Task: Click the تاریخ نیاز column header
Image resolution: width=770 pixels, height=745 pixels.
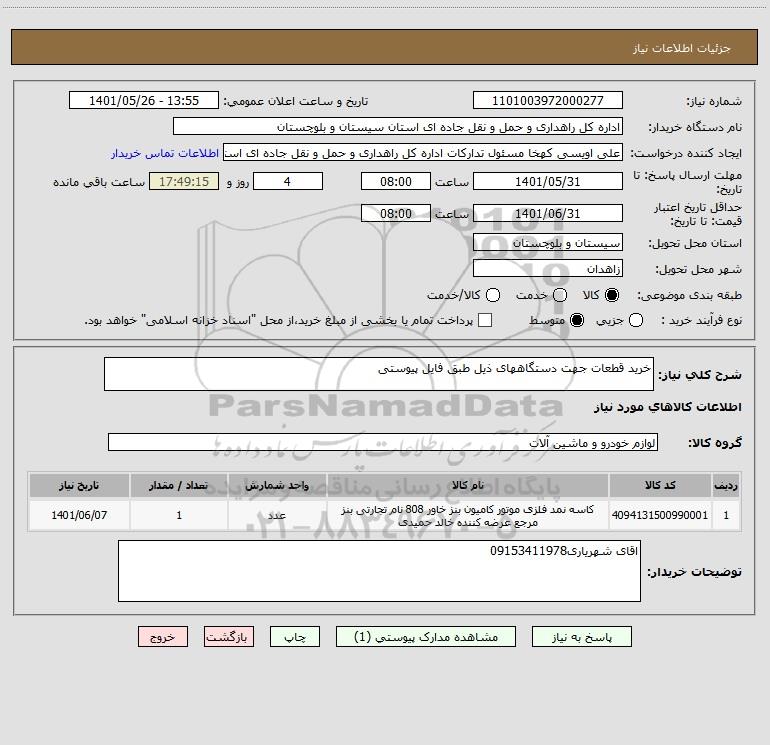Action: click(79, 485)
